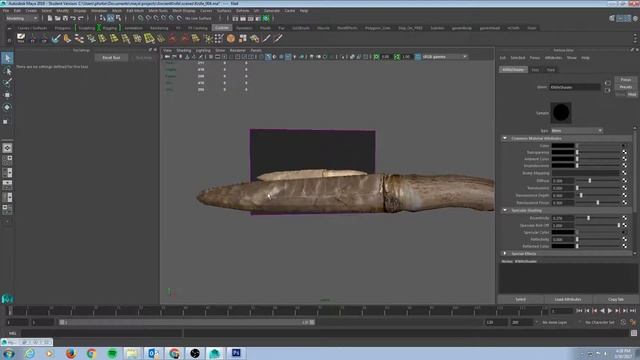Open Outlook from the taskbar
Image resolution: width=640 pixels, height=360 pixels.
tap(154, 353)
